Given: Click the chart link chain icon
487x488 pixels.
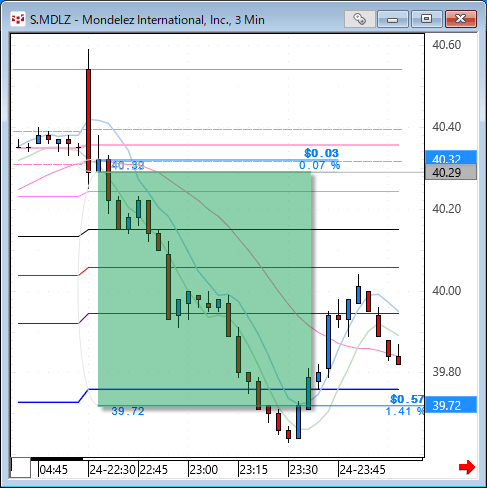Looking at the screenshot, I should click(x=359, y=19).
